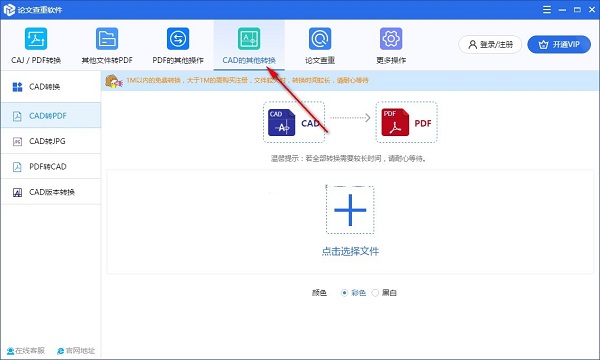Click the CAD转JPG sidebar icon
Viewport: 600px width, 360px height.
point(17,142)
